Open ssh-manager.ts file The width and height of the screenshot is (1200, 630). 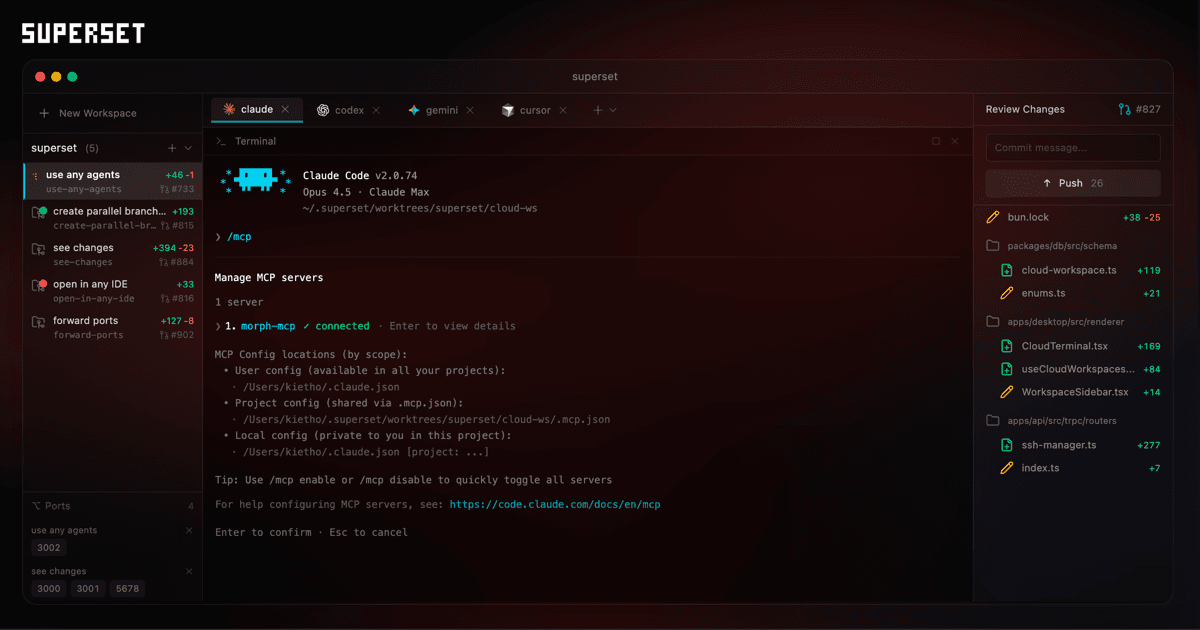(1082, 445)
